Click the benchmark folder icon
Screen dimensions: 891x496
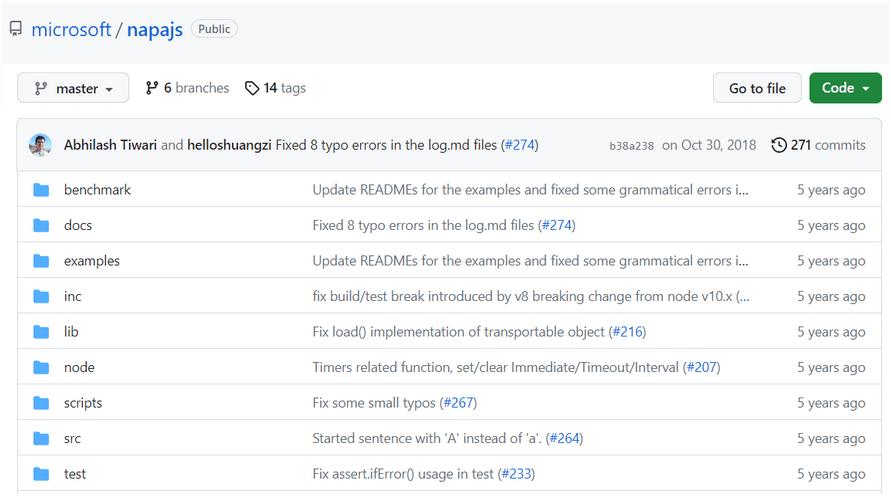coord(41,190)
